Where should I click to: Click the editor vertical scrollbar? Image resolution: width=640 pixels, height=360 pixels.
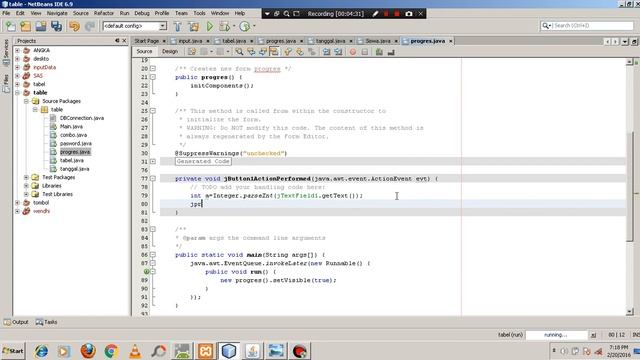pyautogui.click(x=630, y=188)
